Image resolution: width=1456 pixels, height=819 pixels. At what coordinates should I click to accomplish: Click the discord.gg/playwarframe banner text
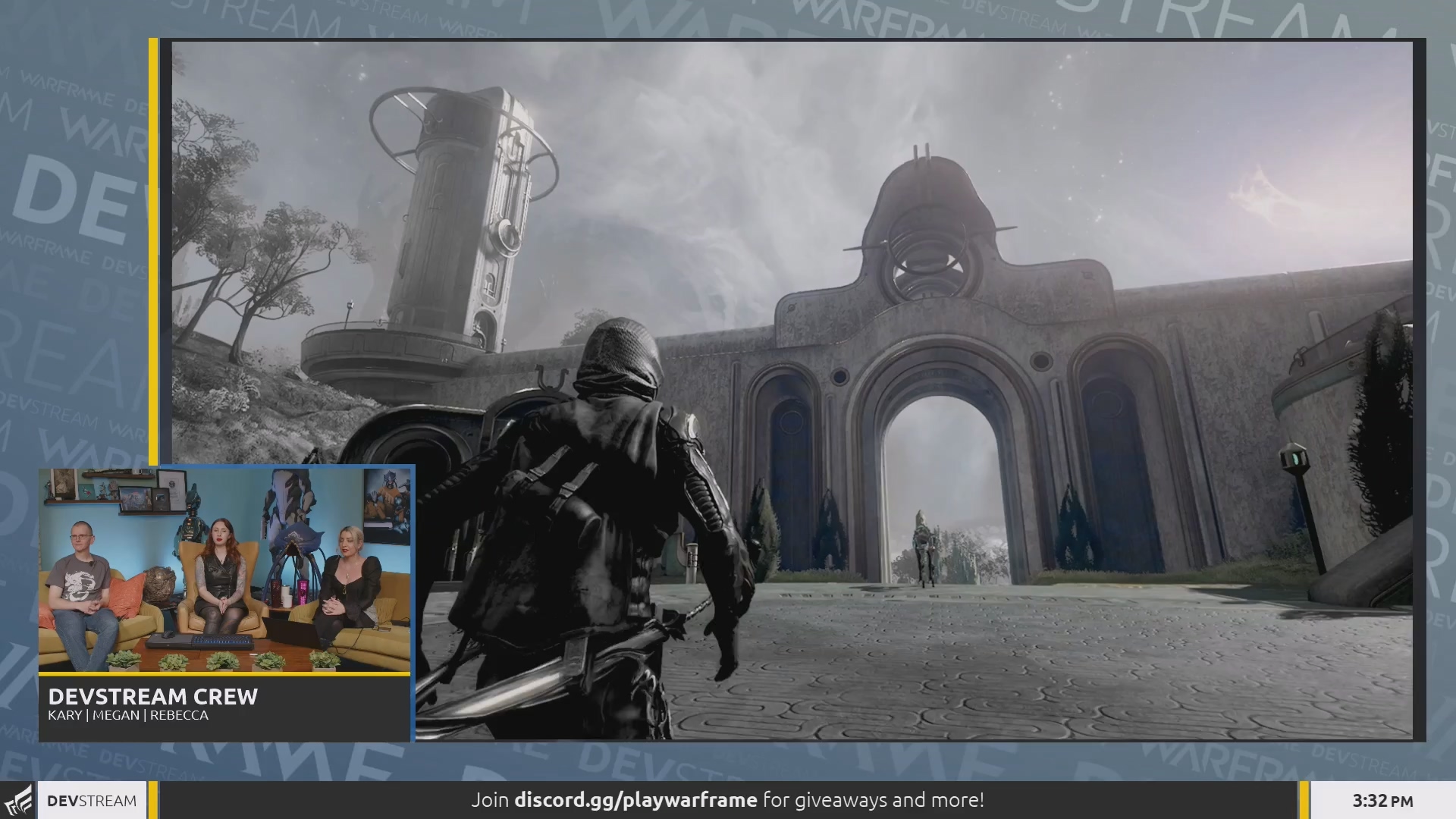click(635, 800)
